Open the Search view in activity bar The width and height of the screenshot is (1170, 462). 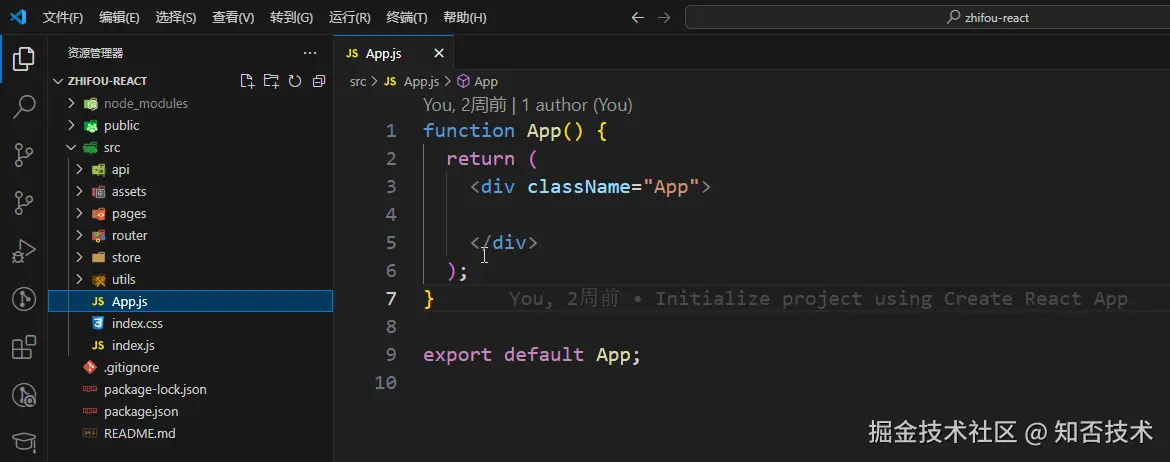pyautogui.click(x=24, y=107)
